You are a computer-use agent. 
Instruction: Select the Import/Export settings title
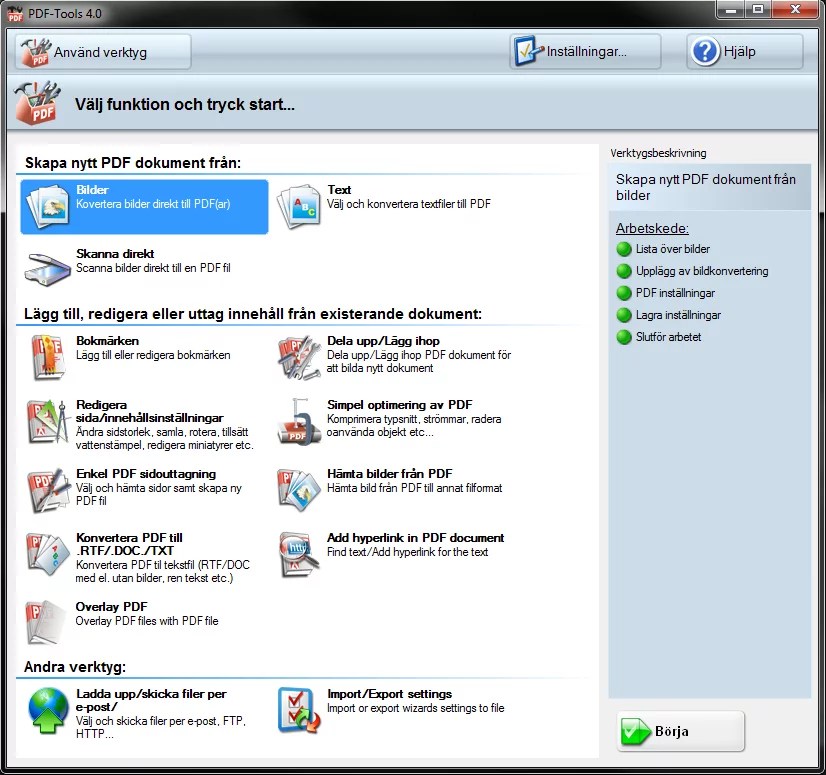(390, 694)
